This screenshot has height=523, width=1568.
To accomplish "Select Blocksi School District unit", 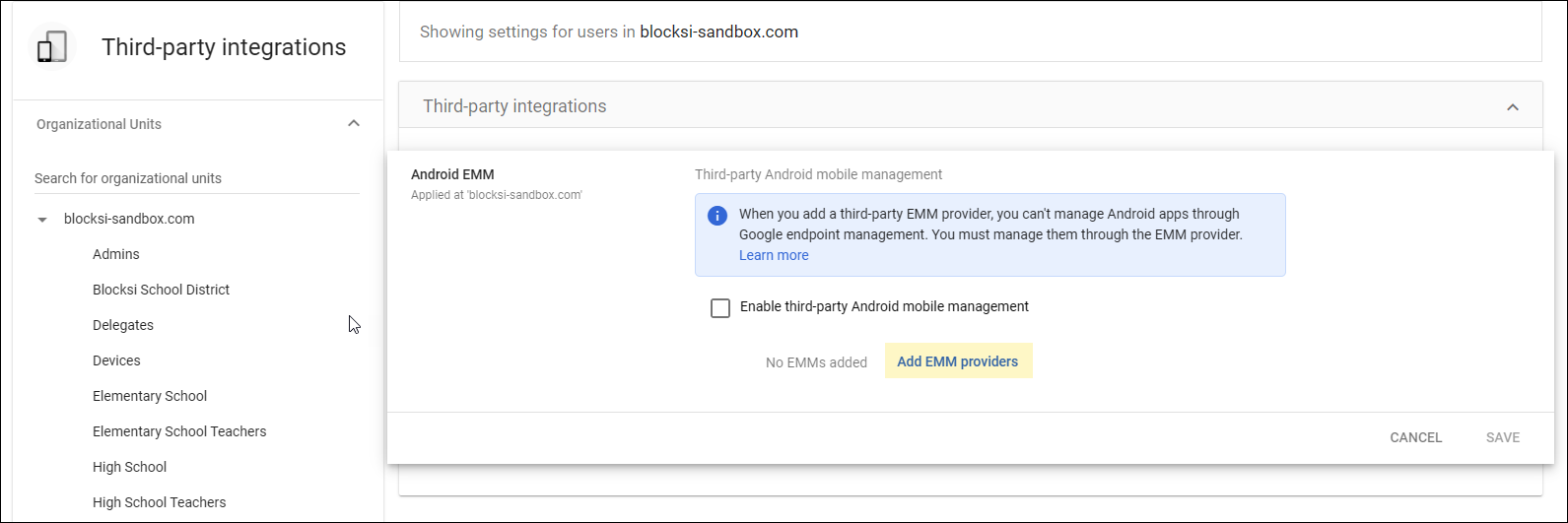I will (161, 290).
